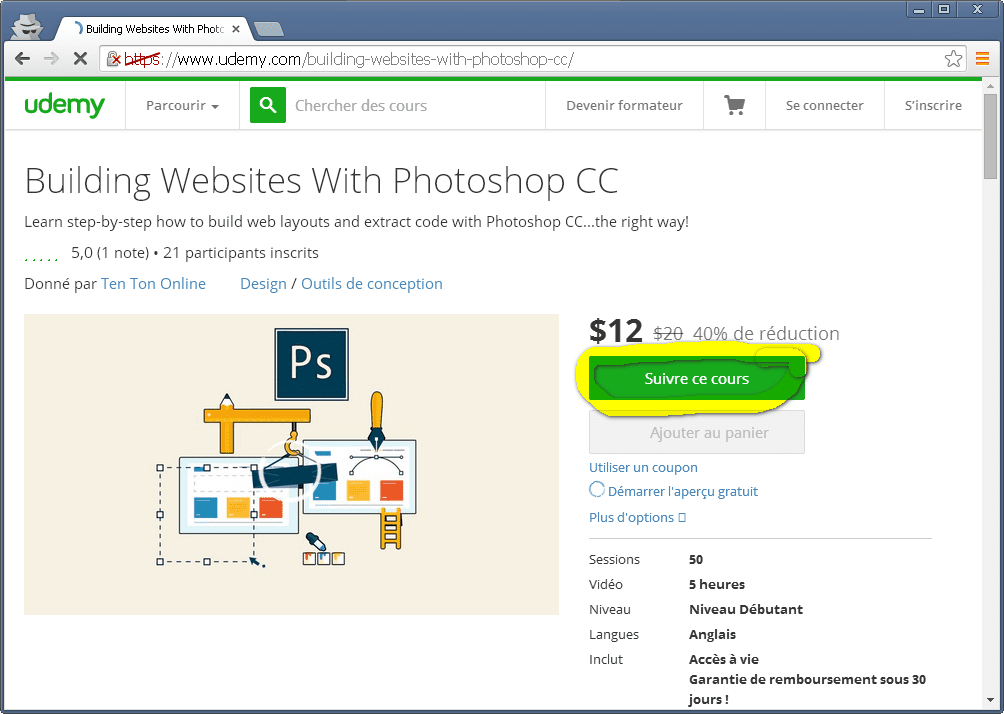The width and height of the screenshot is (1004, 714).
Task: Click the Suivre ce cours button
Action: pos(697,378)
